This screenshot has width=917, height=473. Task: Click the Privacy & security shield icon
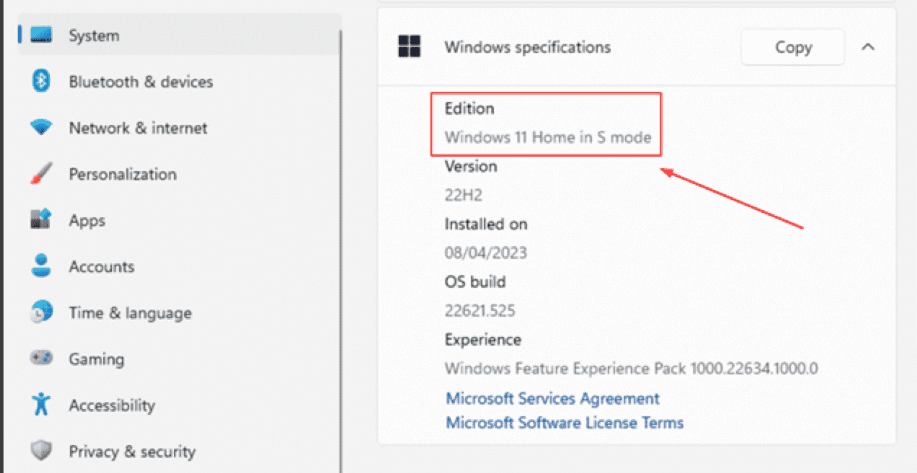pyautogui.click(x=41, y=451)
